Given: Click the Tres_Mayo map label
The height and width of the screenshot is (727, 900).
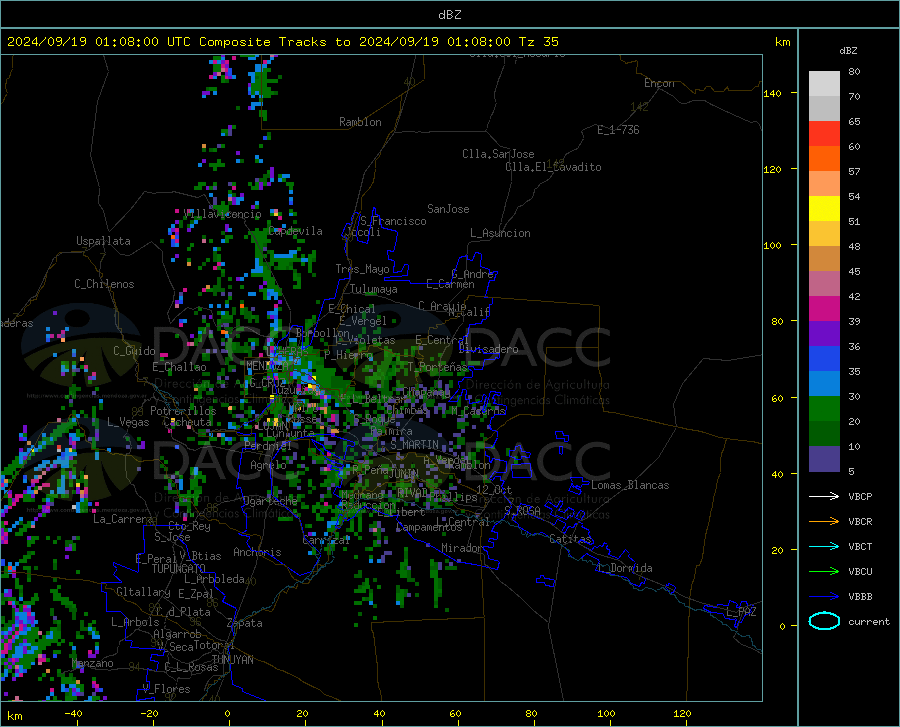Looking at the screenshot, I should [x=362, y=269].
